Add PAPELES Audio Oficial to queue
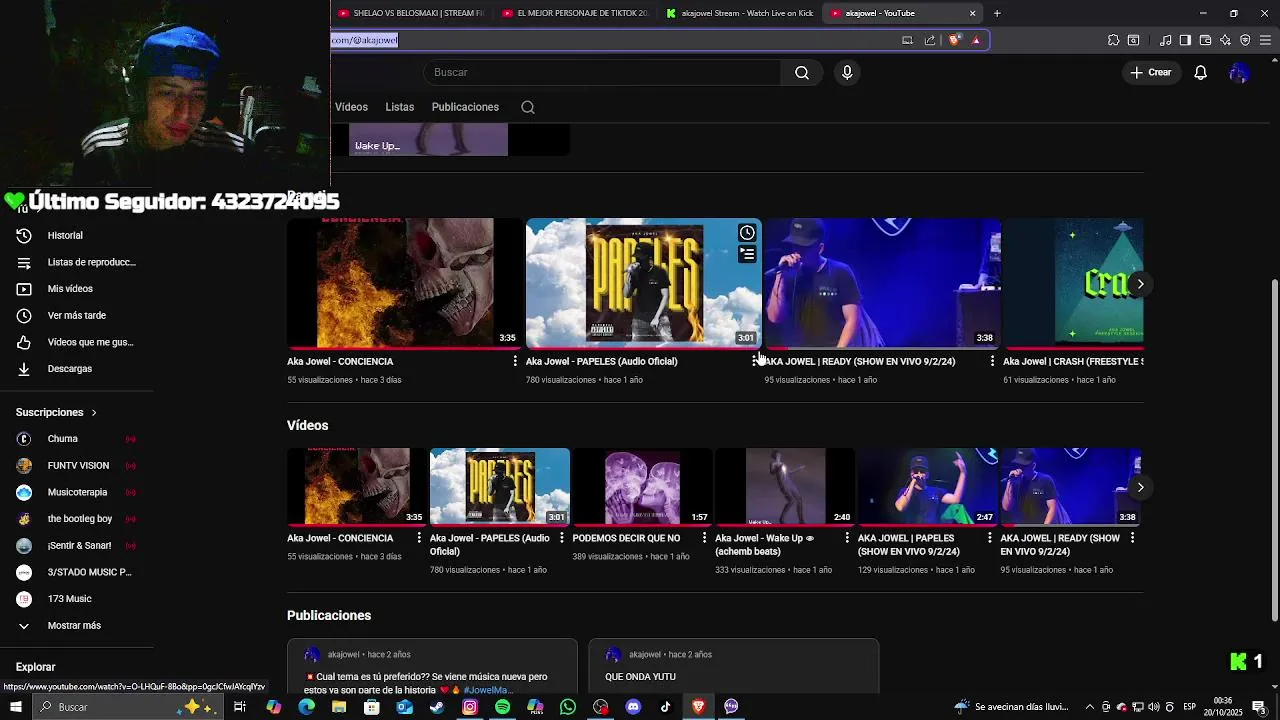1280x720 pixels. 747,254
